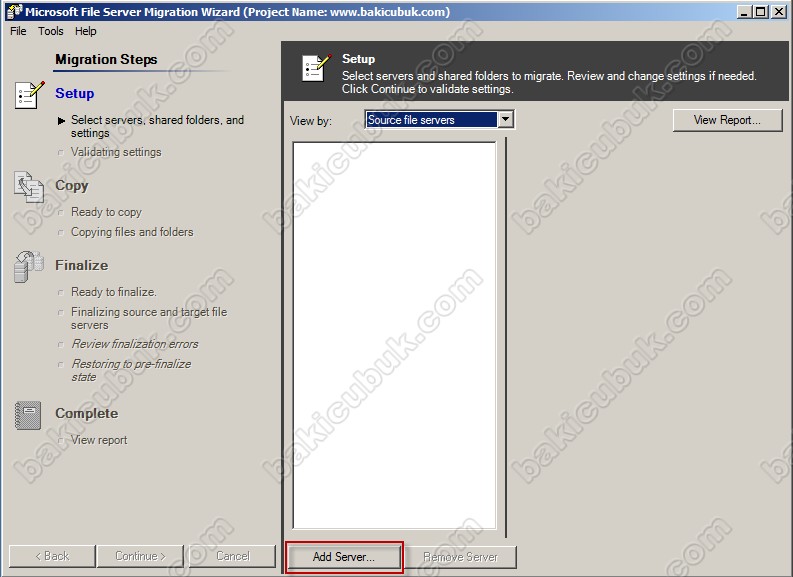Maximize the Migration Wizard window

tap(760, 12)
